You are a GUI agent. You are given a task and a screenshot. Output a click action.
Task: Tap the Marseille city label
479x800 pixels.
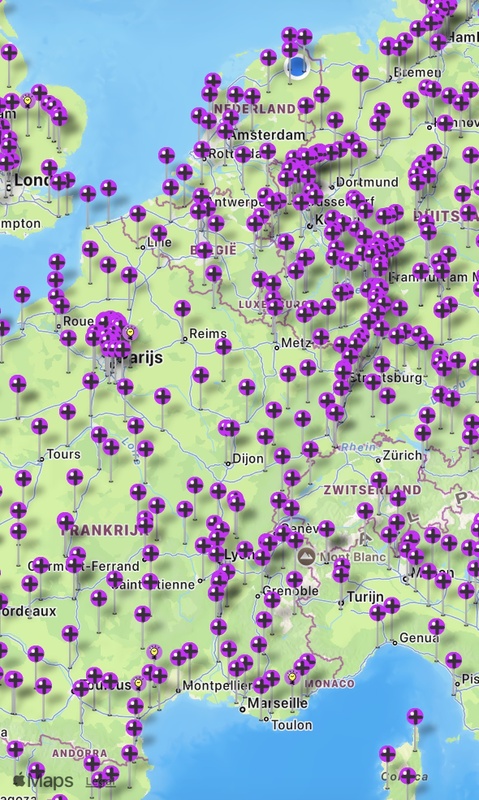[x=278, y=703]
